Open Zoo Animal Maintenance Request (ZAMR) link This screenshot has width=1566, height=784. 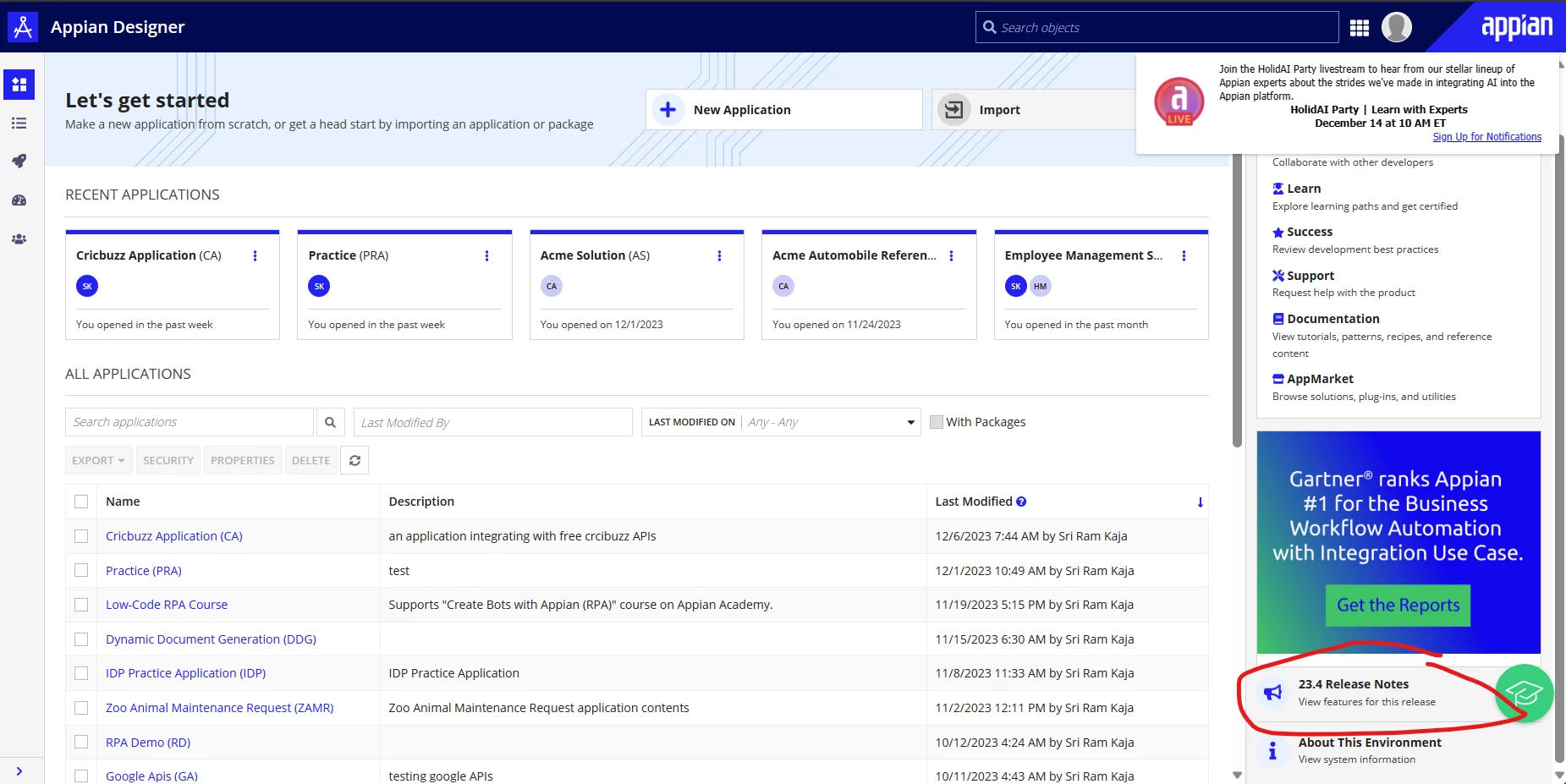click(x=220, y=708)
